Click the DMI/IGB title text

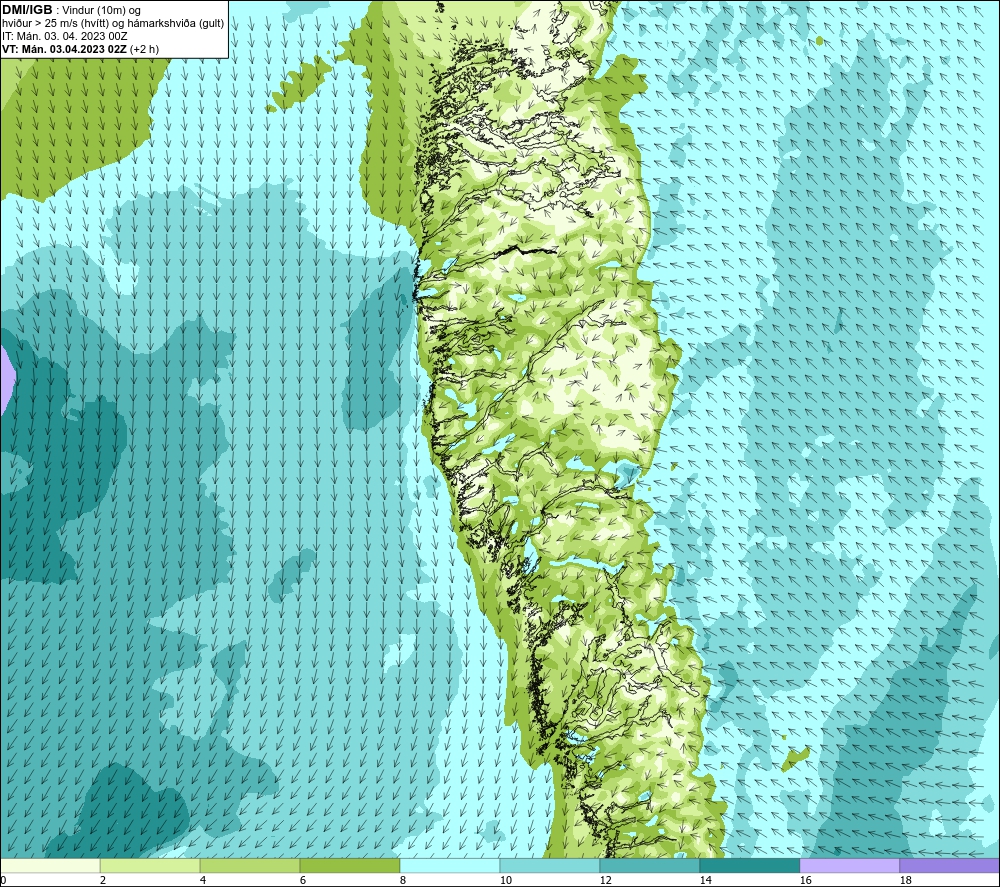point(27,10)
